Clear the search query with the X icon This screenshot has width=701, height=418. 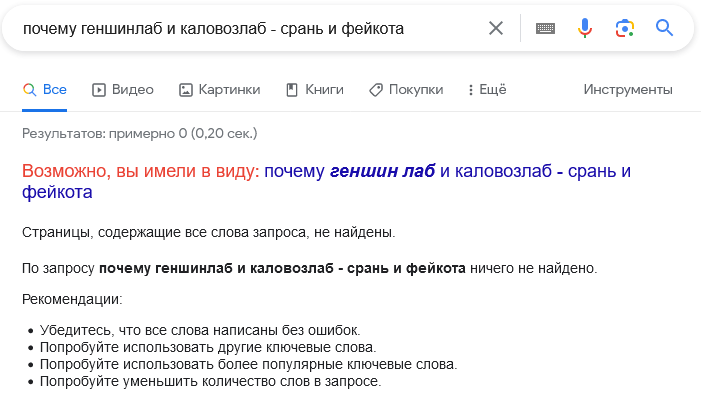[x=496, y=28]
